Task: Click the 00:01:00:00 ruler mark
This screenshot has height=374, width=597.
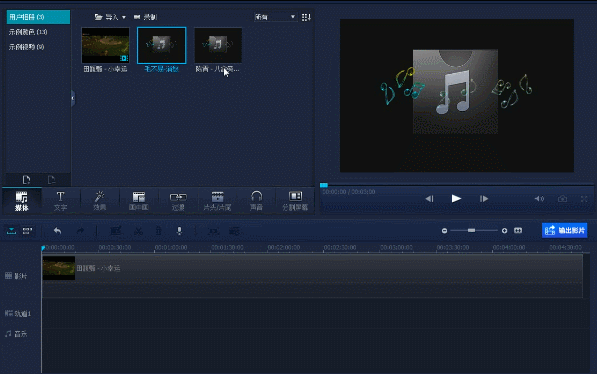Action: point(171,248)
